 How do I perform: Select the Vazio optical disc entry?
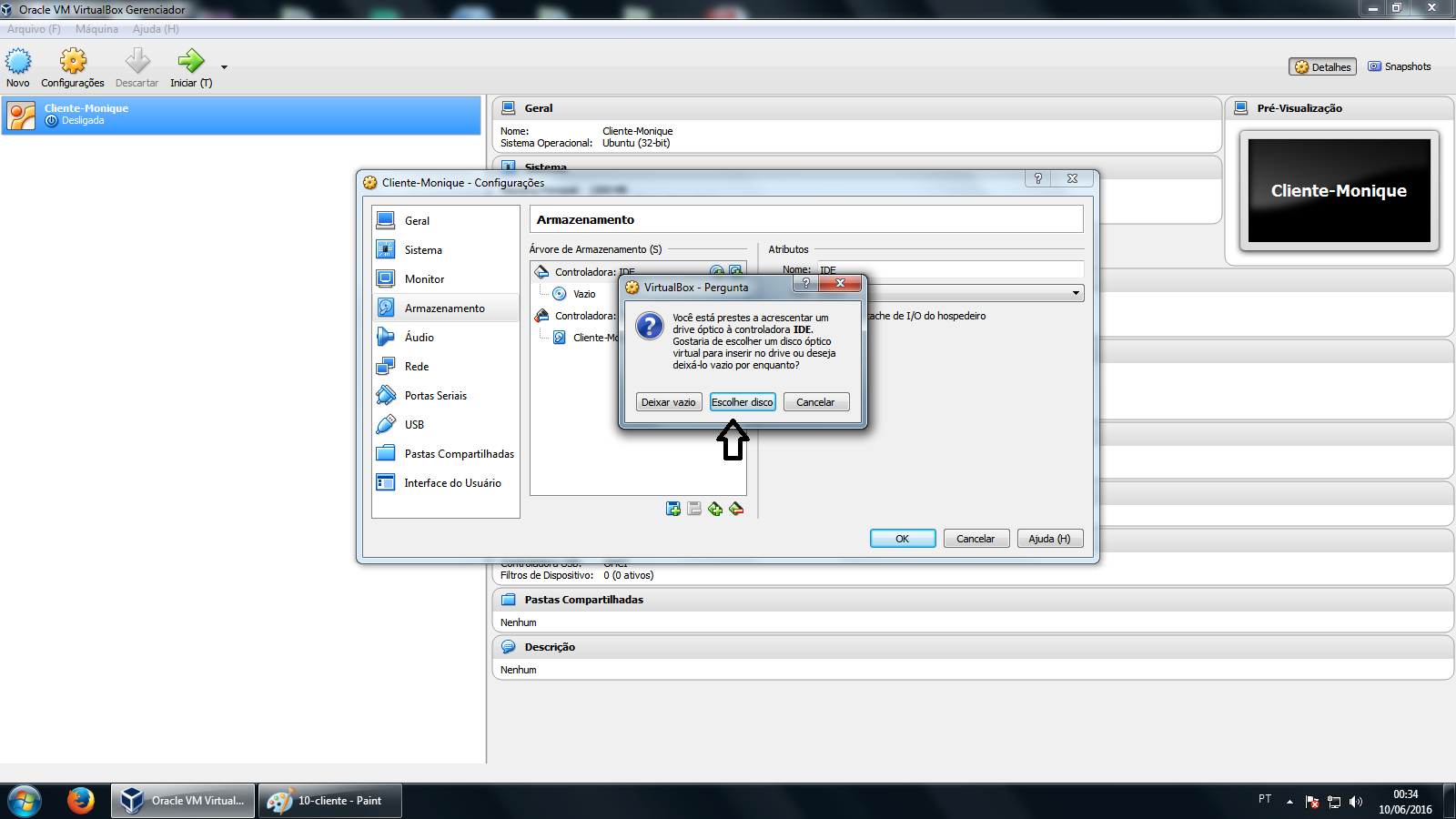click(x=575, y=294)
